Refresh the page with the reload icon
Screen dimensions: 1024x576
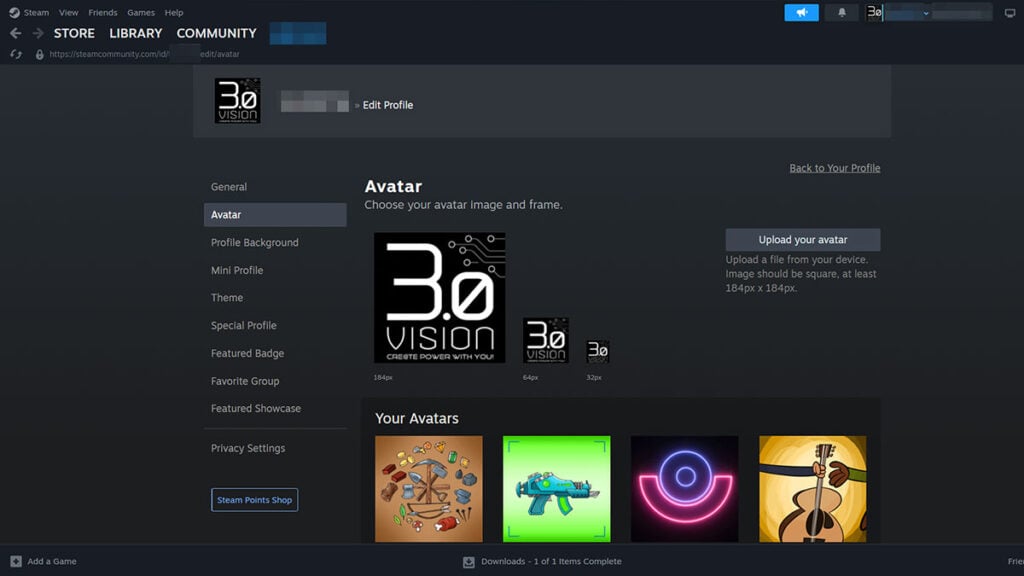(15, 54)
